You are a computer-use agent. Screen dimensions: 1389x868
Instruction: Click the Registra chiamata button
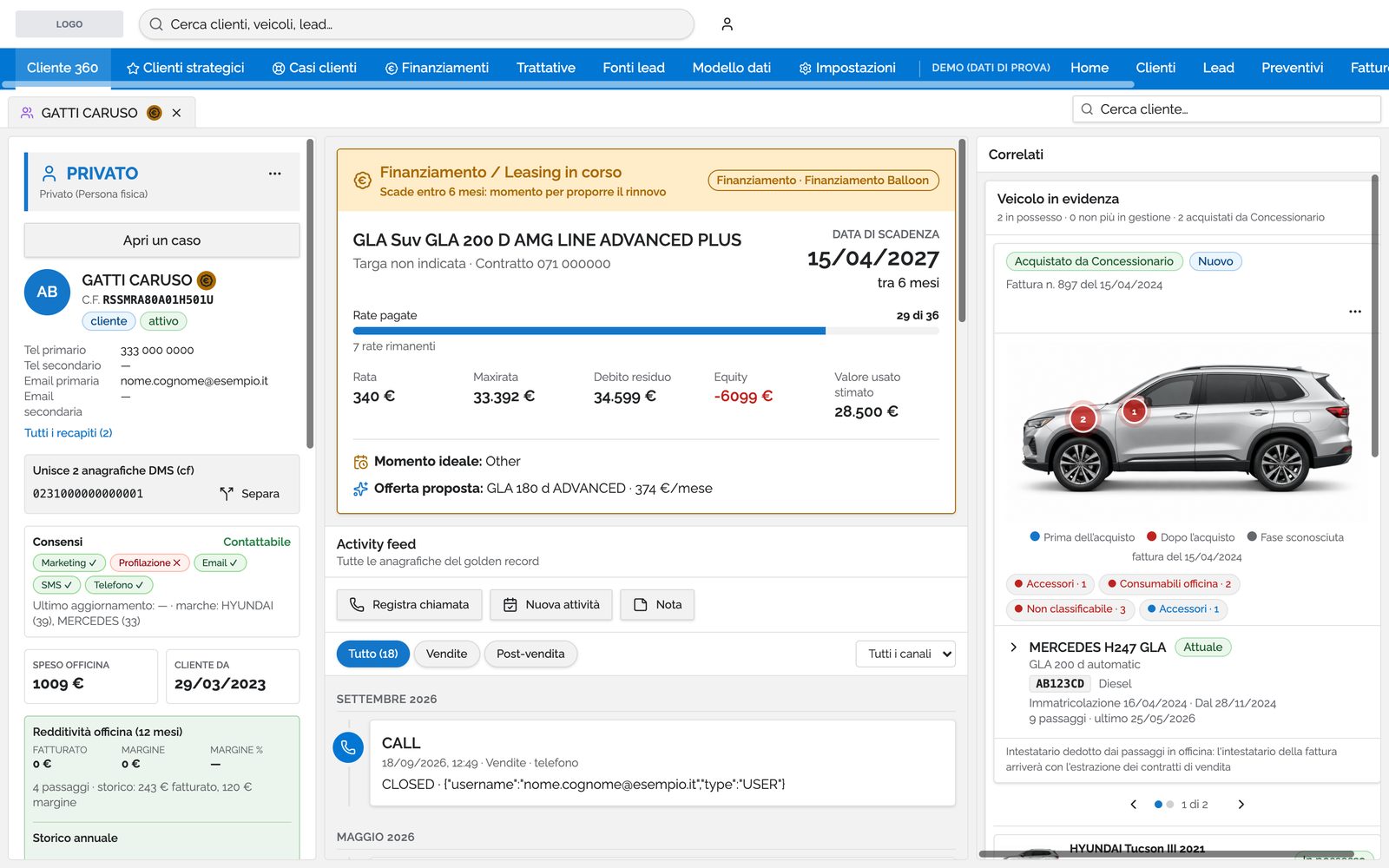coord(409,605)
